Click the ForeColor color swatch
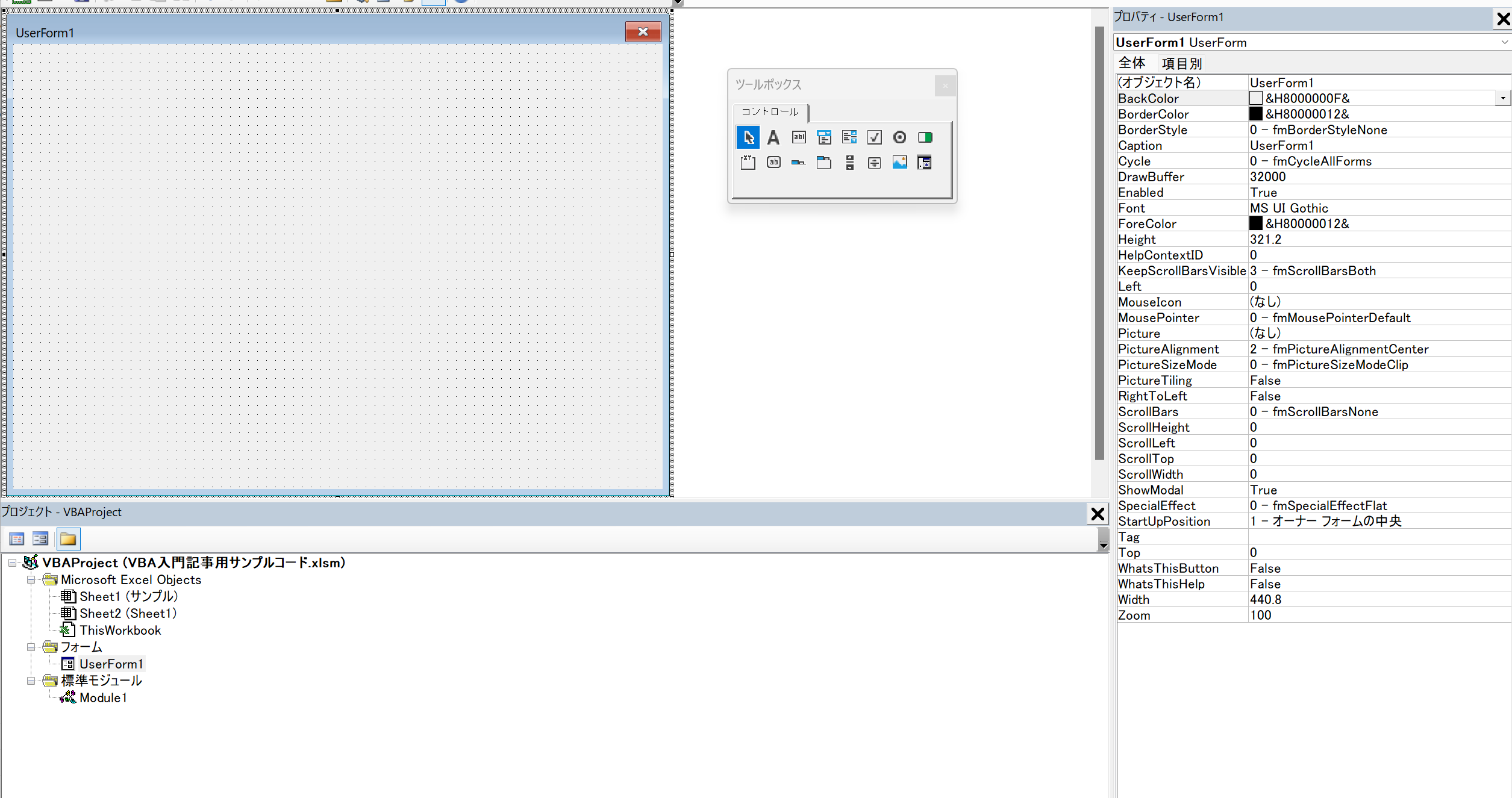The width and height of the screenshot is (1512, 798). pyautogui.click(x=1256, y=223)
